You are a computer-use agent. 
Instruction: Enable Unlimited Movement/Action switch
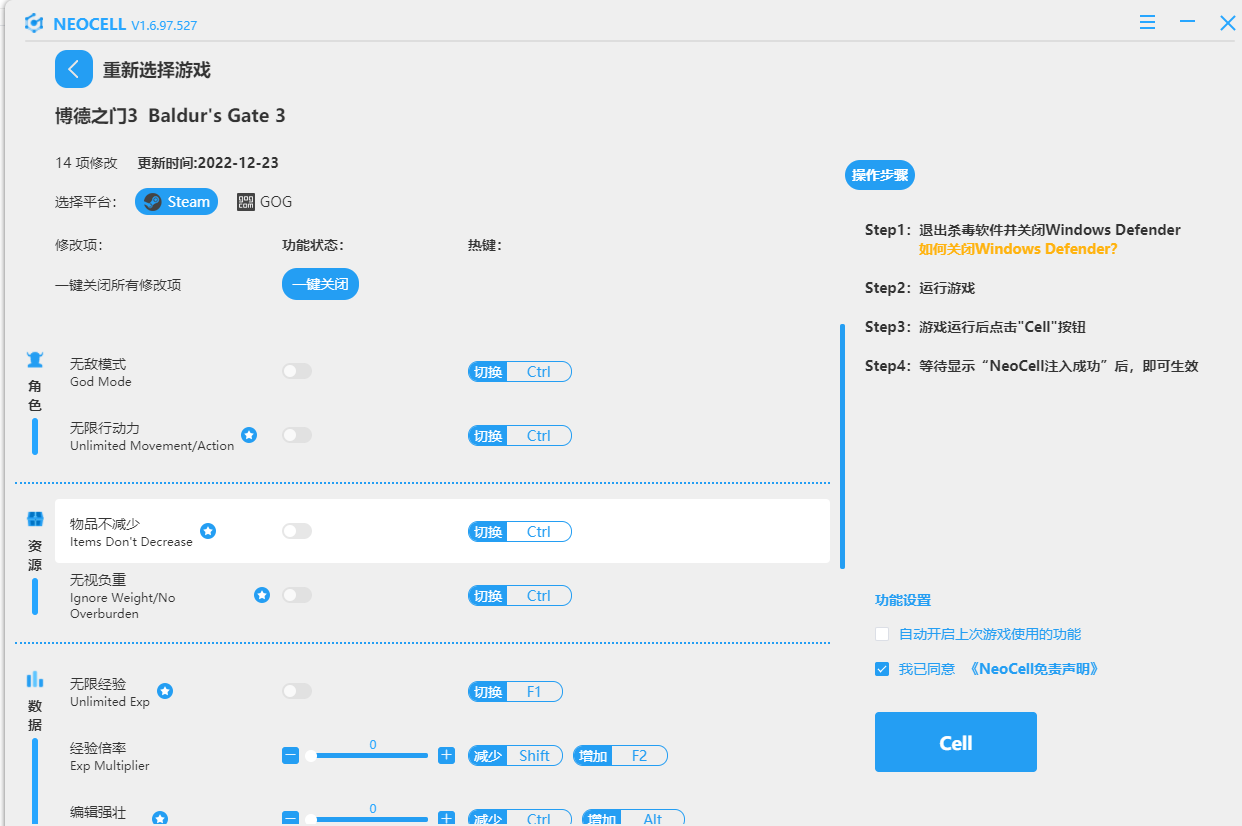(x=297, y=435)
